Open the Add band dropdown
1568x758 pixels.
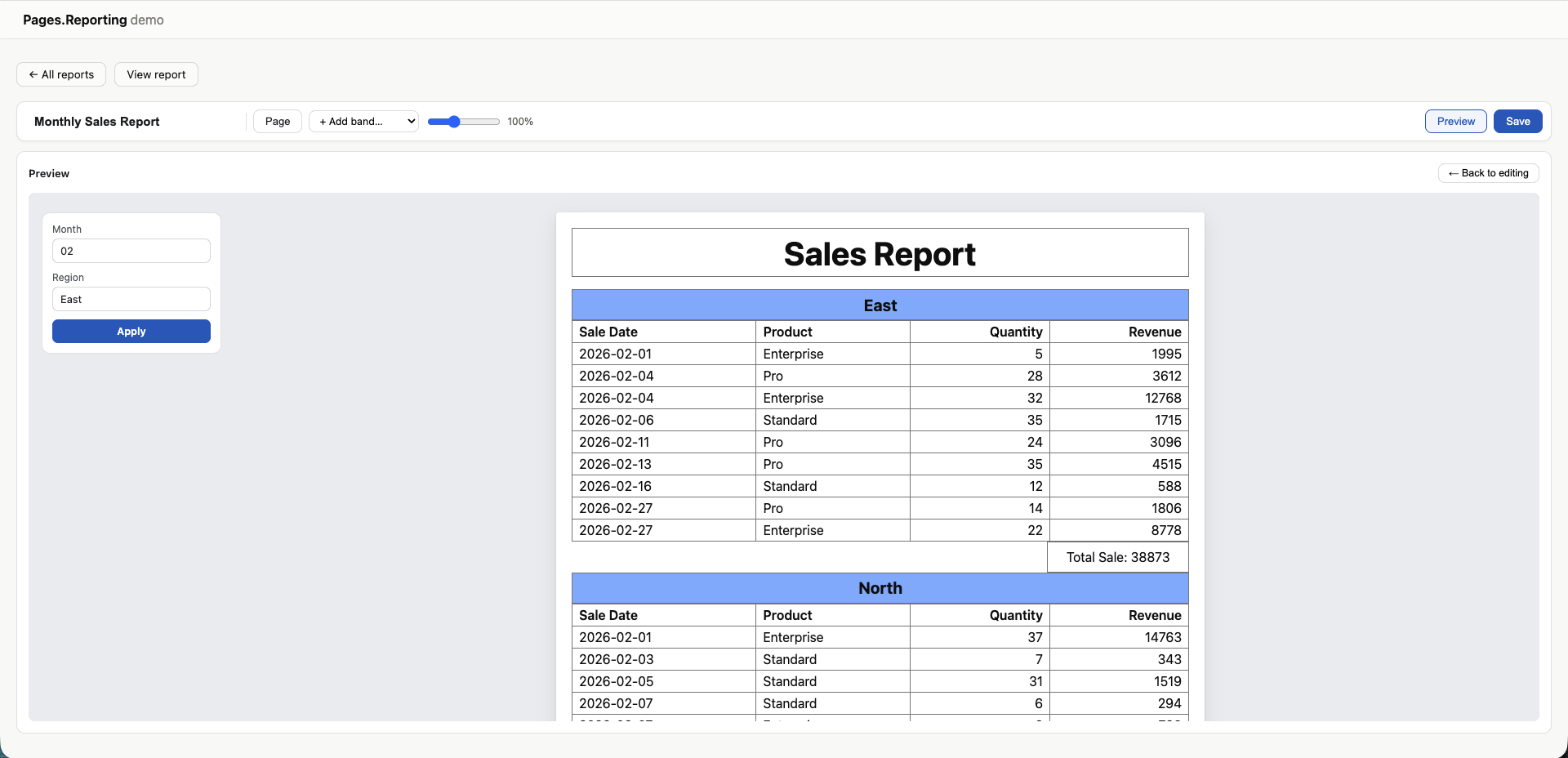[x=363, y=121]
